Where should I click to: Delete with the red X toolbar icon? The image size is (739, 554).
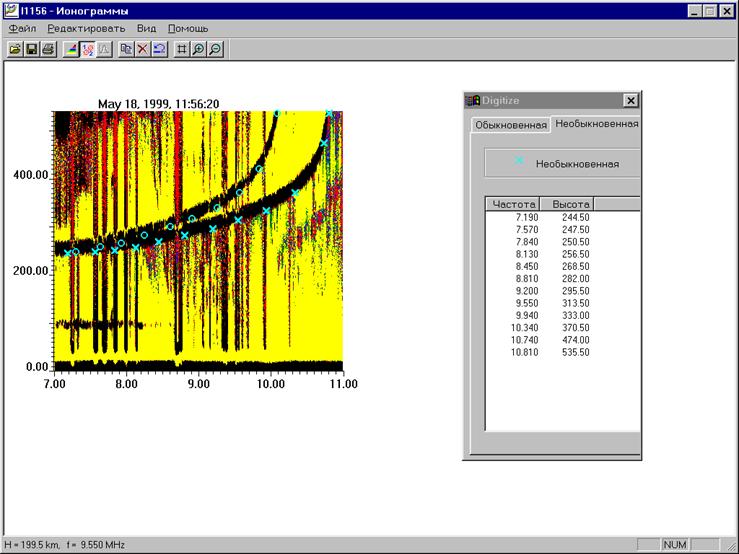pyautogui.click(x=143, y=49)
